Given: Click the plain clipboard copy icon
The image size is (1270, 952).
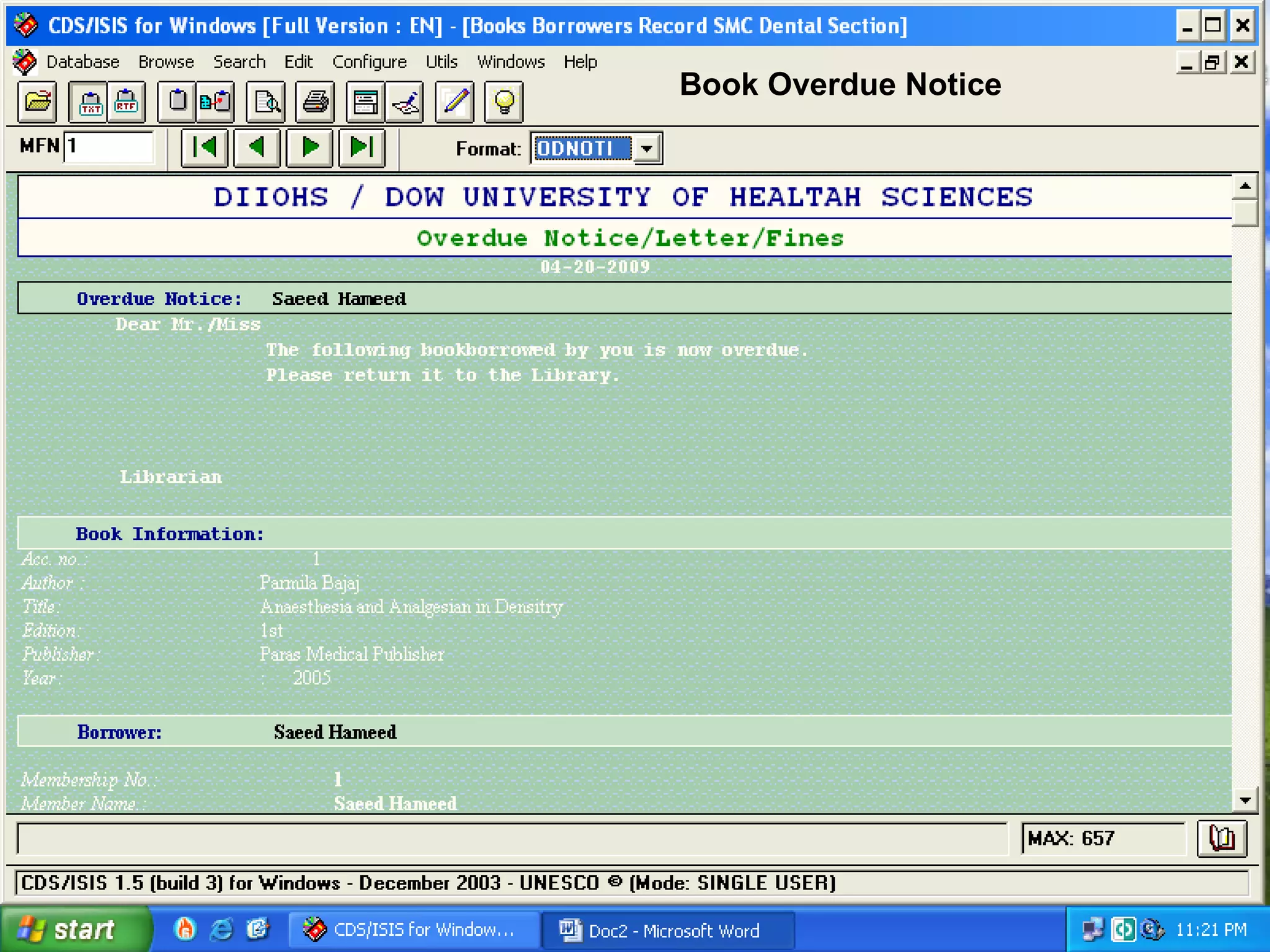Looking at the screenshot, I should point(177,102).
